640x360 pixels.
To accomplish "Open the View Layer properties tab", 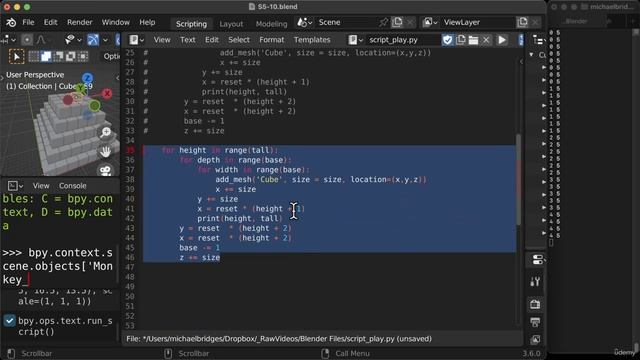I will point(535,339).
